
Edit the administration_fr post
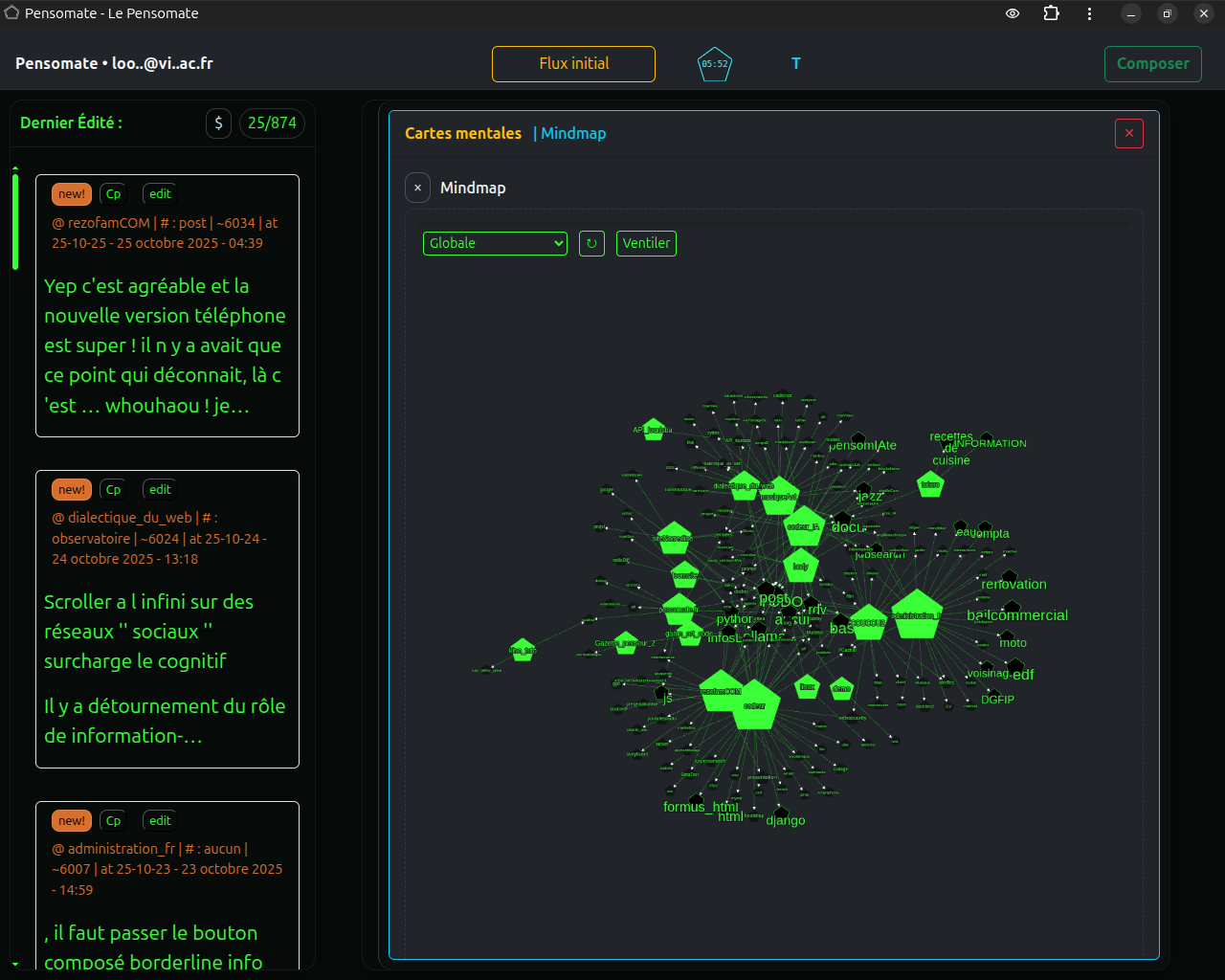(160, 821)
